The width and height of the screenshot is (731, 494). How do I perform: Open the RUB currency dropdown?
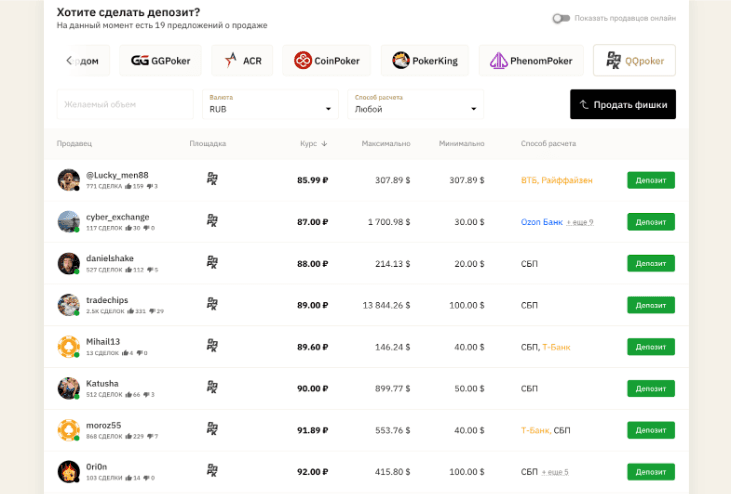270,104
